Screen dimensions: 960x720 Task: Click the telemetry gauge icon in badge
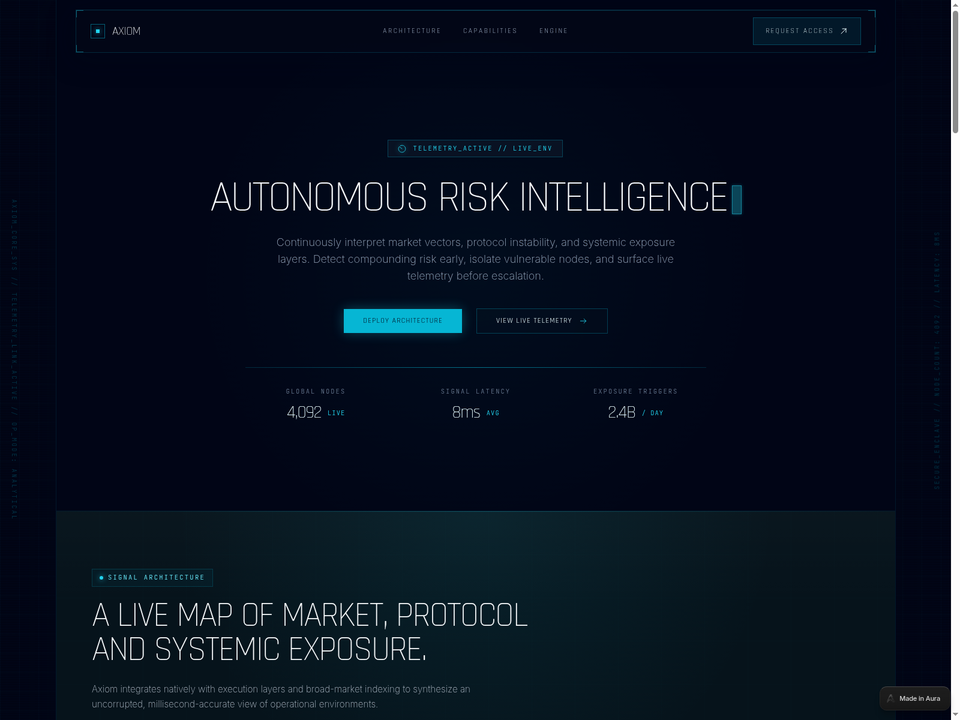(402, 149)
